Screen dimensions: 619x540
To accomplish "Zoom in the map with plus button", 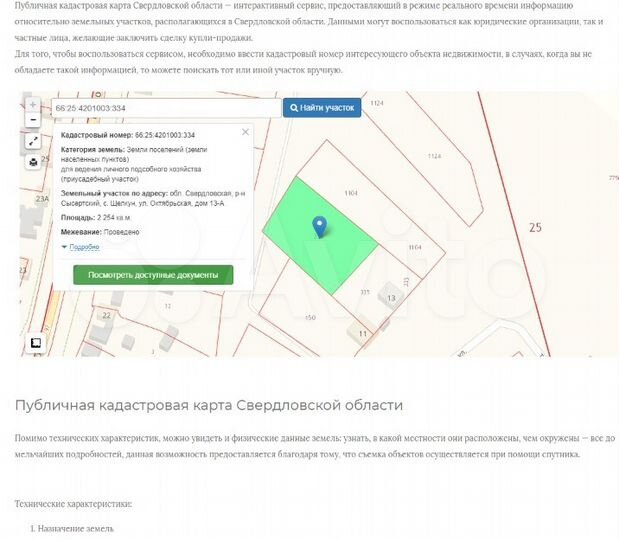I will pos(33,105).
